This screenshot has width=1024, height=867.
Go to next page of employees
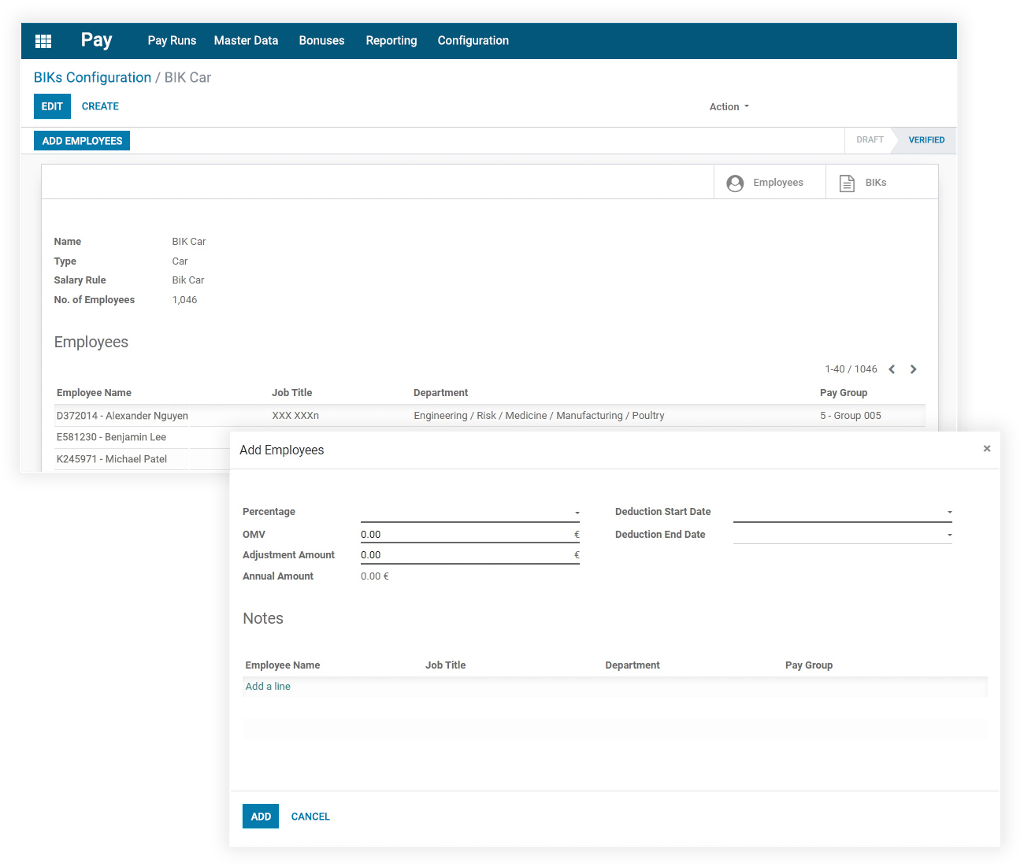tap(913, 370)
